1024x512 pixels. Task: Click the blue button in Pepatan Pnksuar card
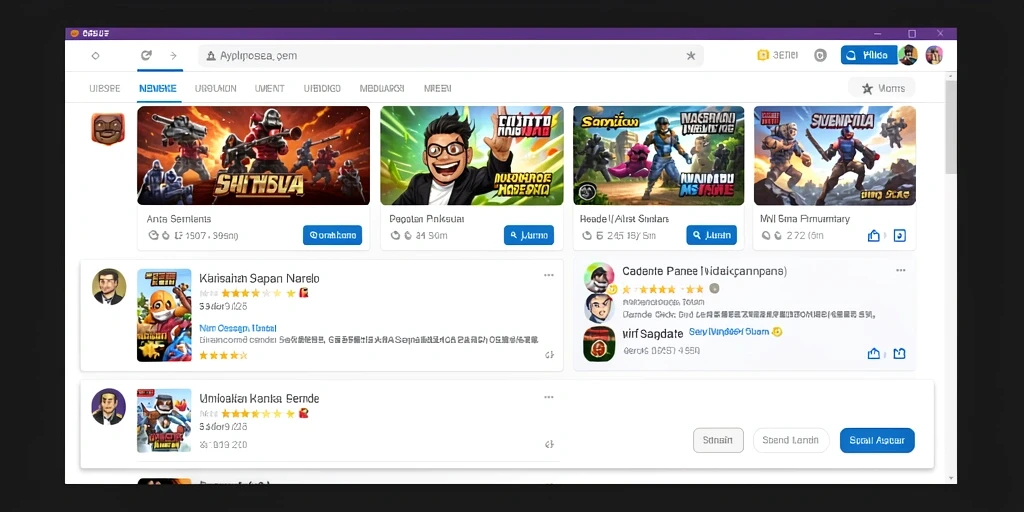pos(529,235)
